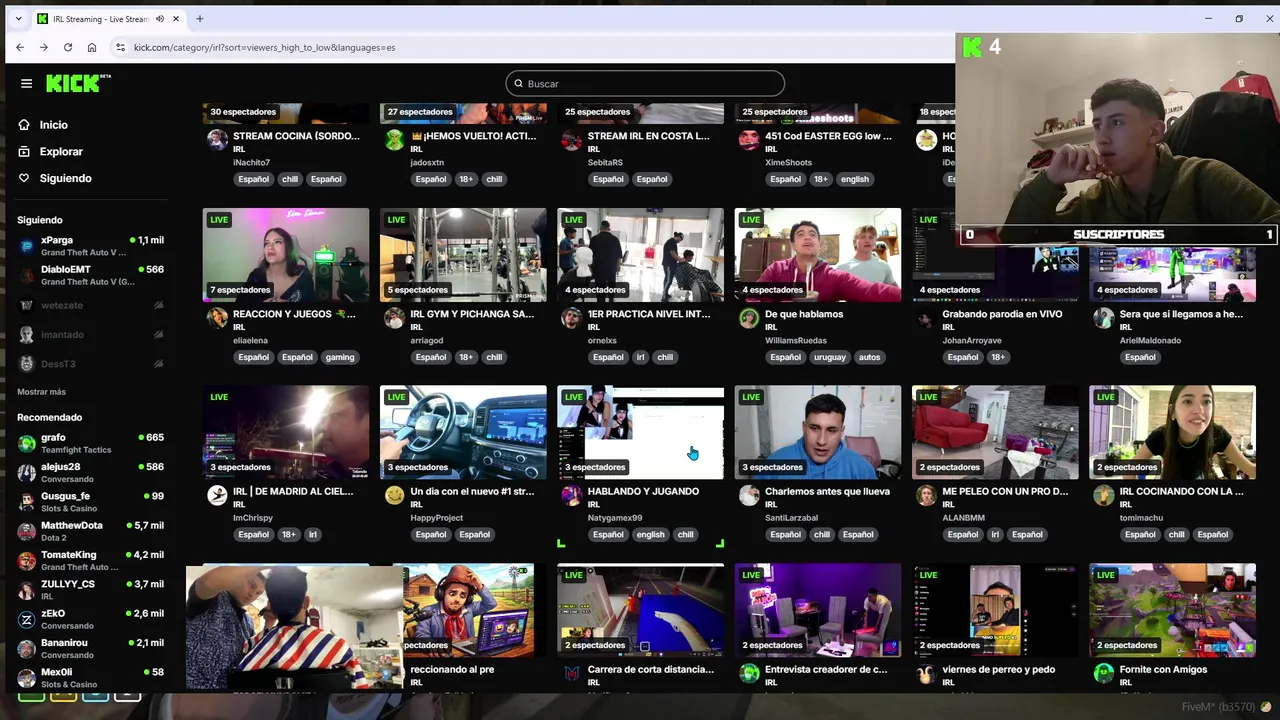Mute the tab audio speaker icon
The image size is (1280, 720).
tap(160, 19)
